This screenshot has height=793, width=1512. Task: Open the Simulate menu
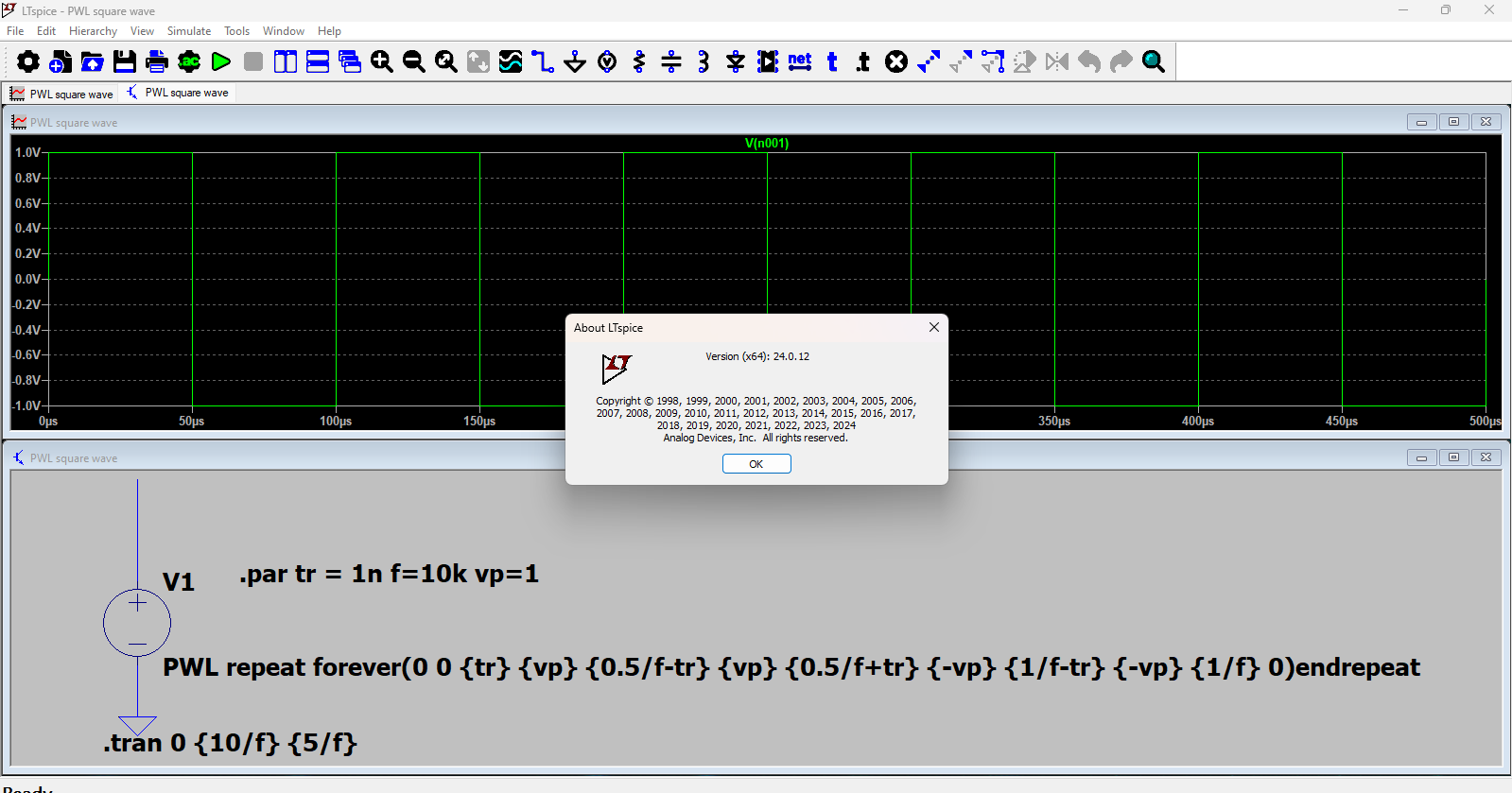[189, 31]
